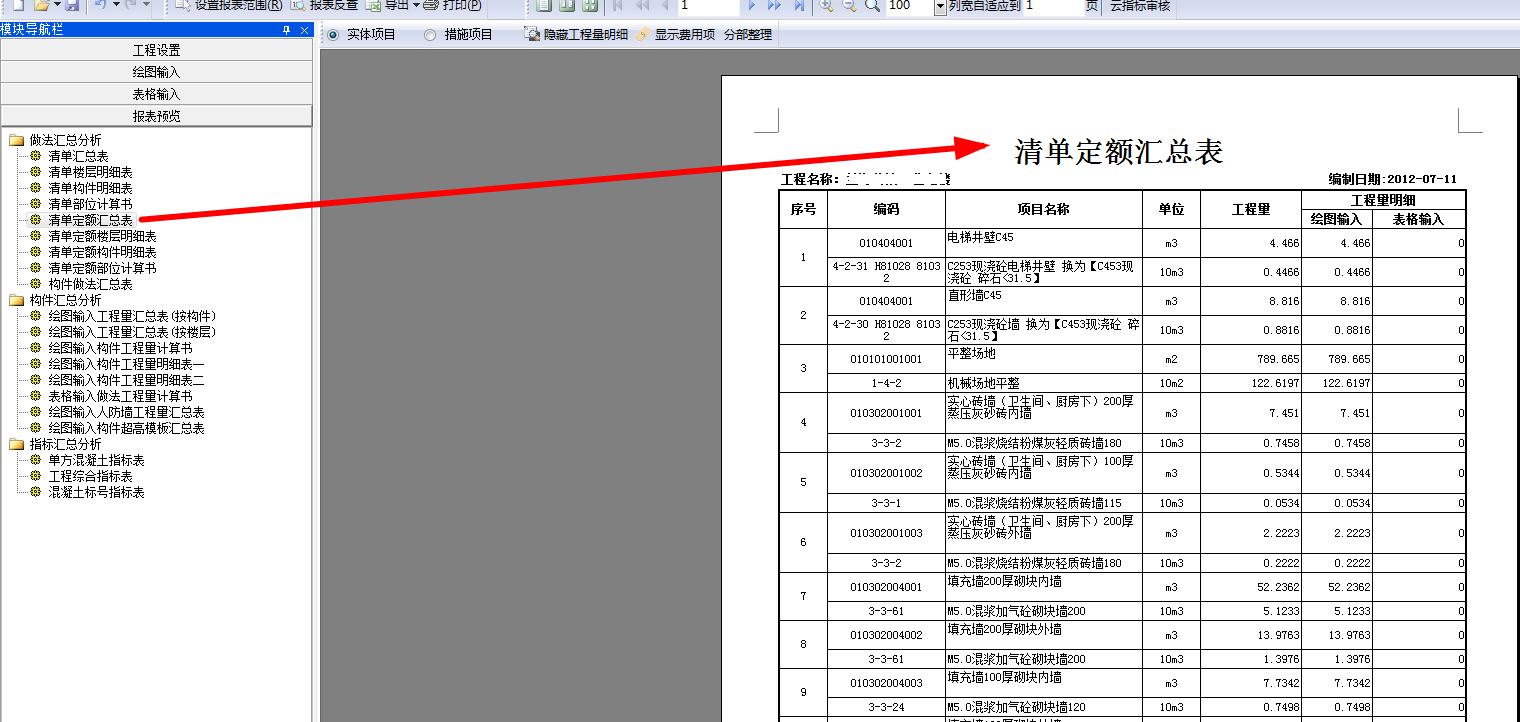Select 清单部位计算书 report
This screenshot has width=1520, height=722.
pos(90,204)
